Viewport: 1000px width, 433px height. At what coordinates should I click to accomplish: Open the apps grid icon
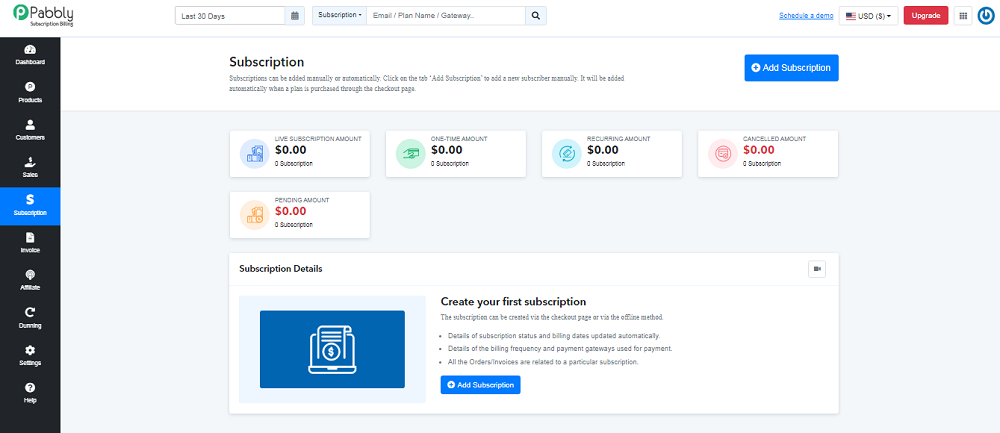coord(963,16)
